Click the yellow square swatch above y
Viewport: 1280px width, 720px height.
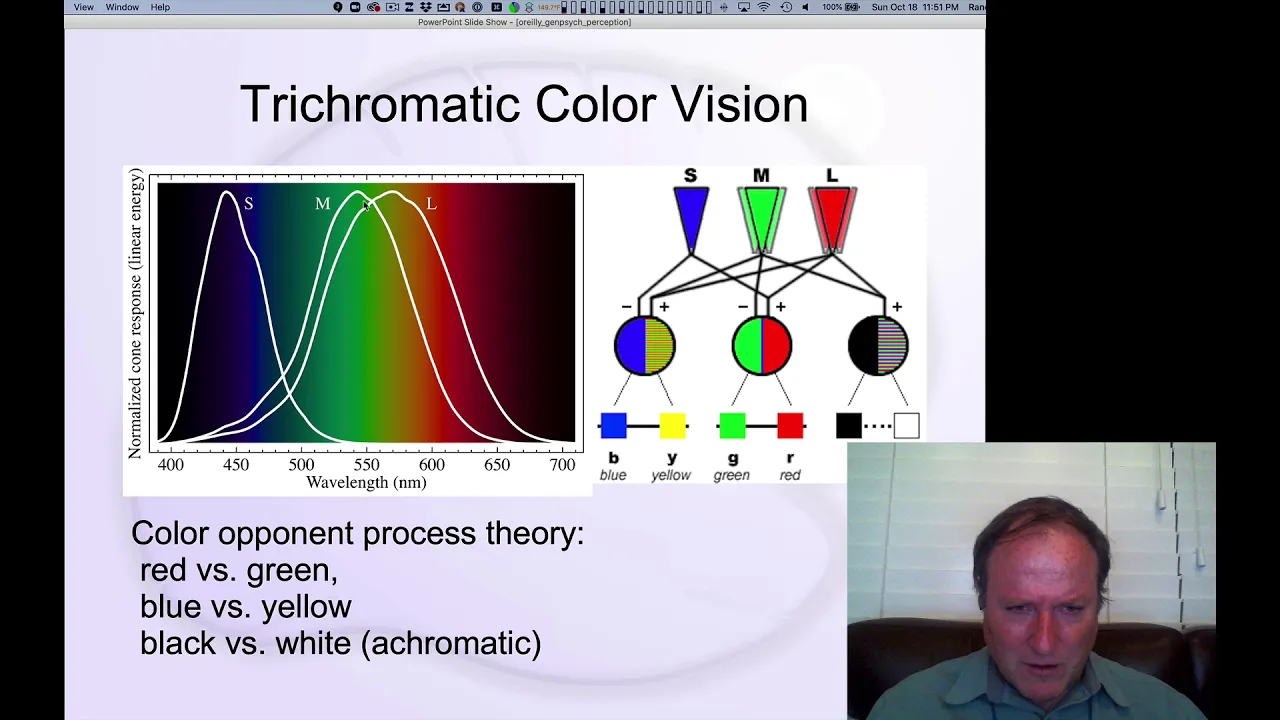672,426
